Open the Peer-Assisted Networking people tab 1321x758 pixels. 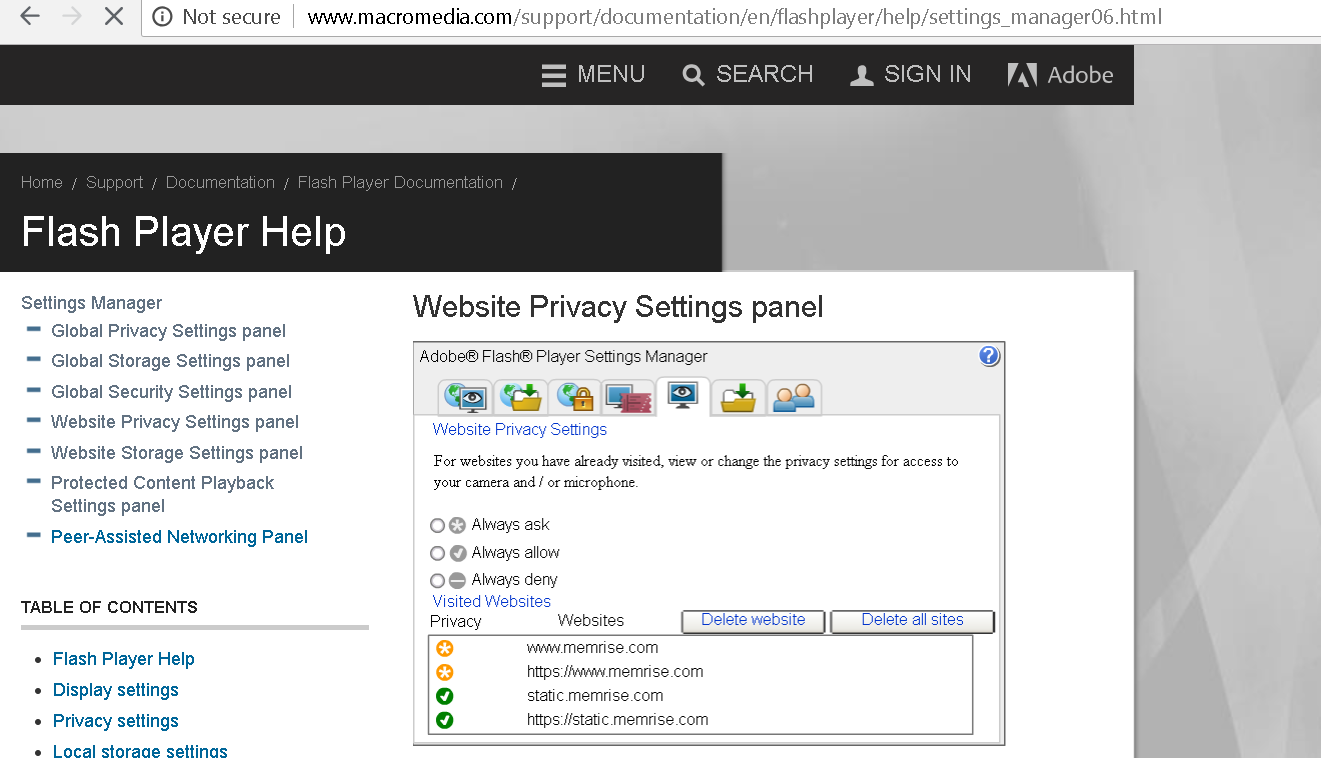pos(794,397)
